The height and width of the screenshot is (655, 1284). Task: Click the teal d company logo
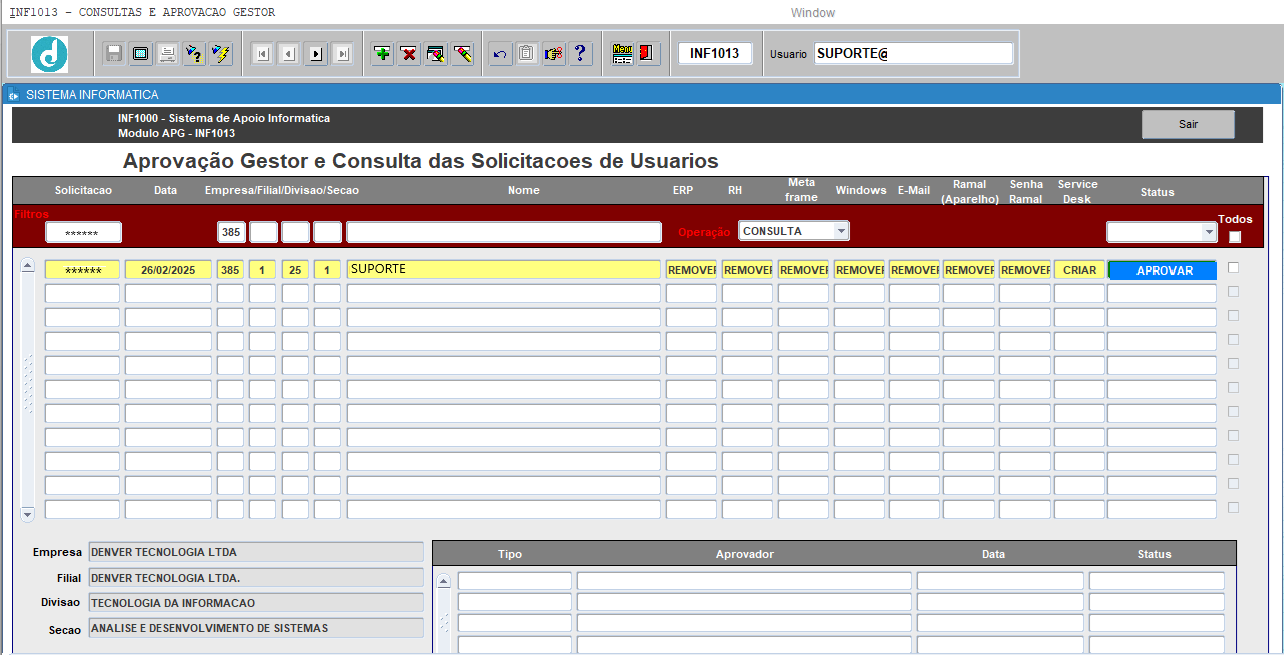click(49, 54)
